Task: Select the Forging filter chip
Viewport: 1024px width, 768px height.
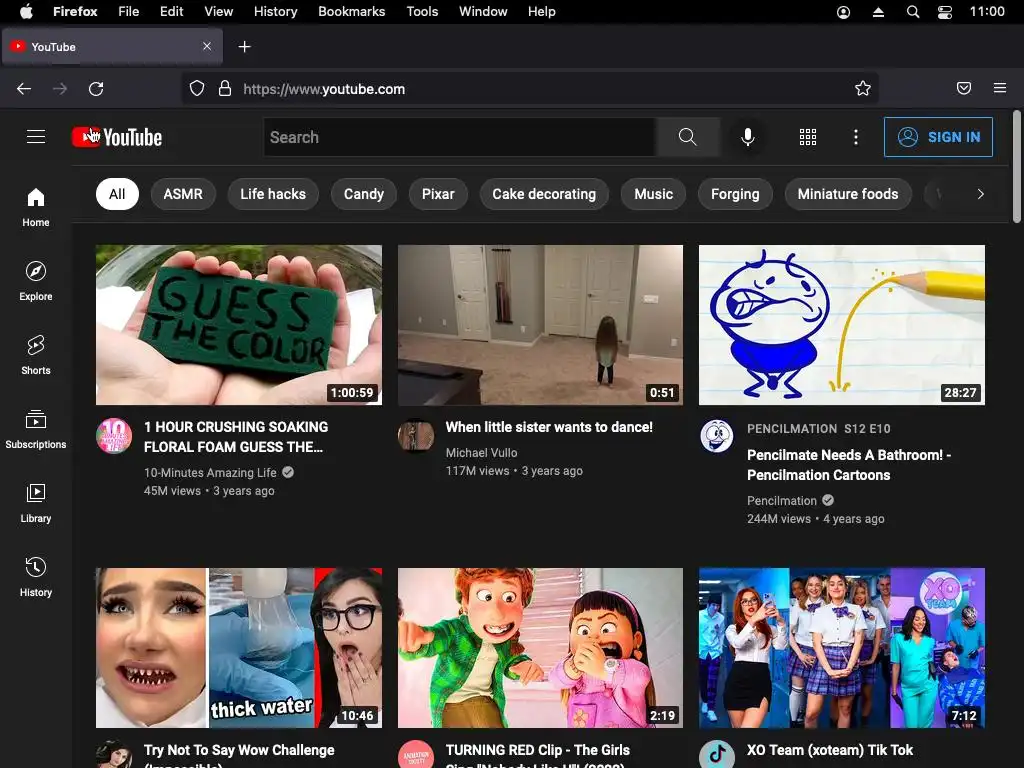Action: point(735,194)
